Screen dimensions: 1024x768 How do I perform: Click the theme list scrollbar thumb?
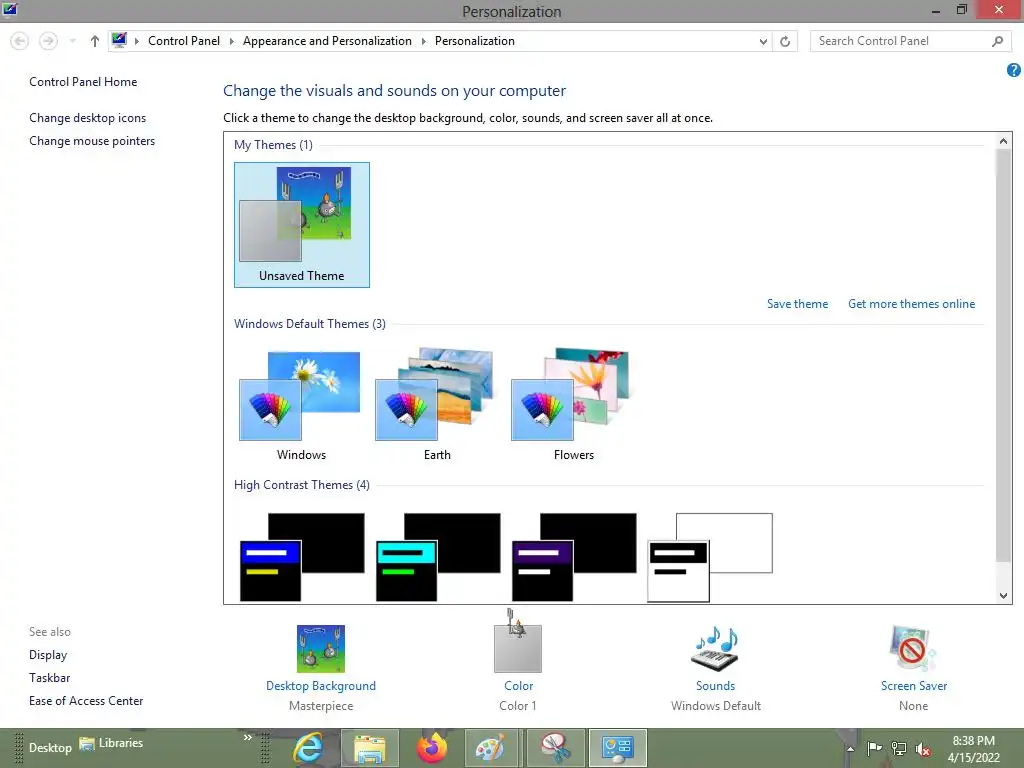click(x=1003, y=355)
